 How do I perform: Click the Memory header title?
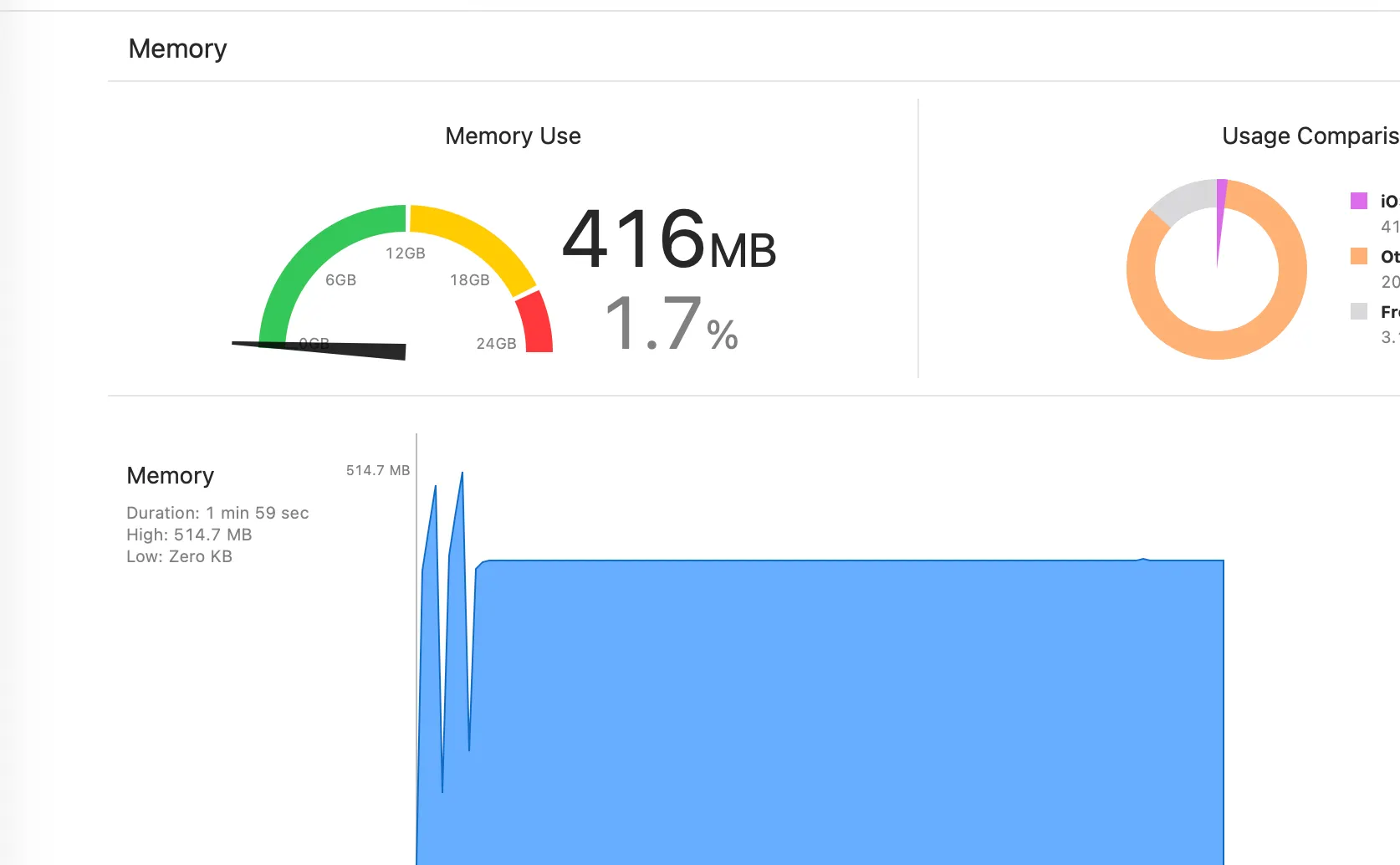point(177,49)
